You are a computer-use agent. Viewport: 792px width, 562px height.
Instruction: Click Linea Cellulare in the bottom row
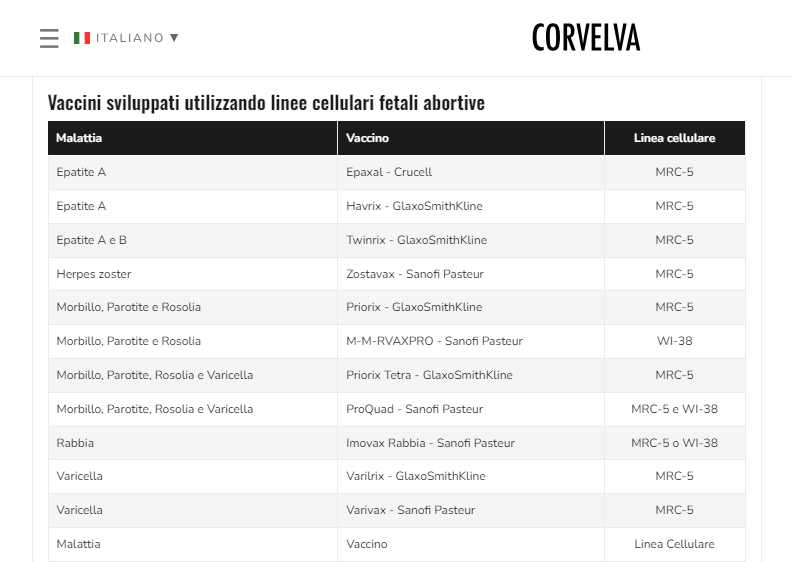[x=674, y=544]
